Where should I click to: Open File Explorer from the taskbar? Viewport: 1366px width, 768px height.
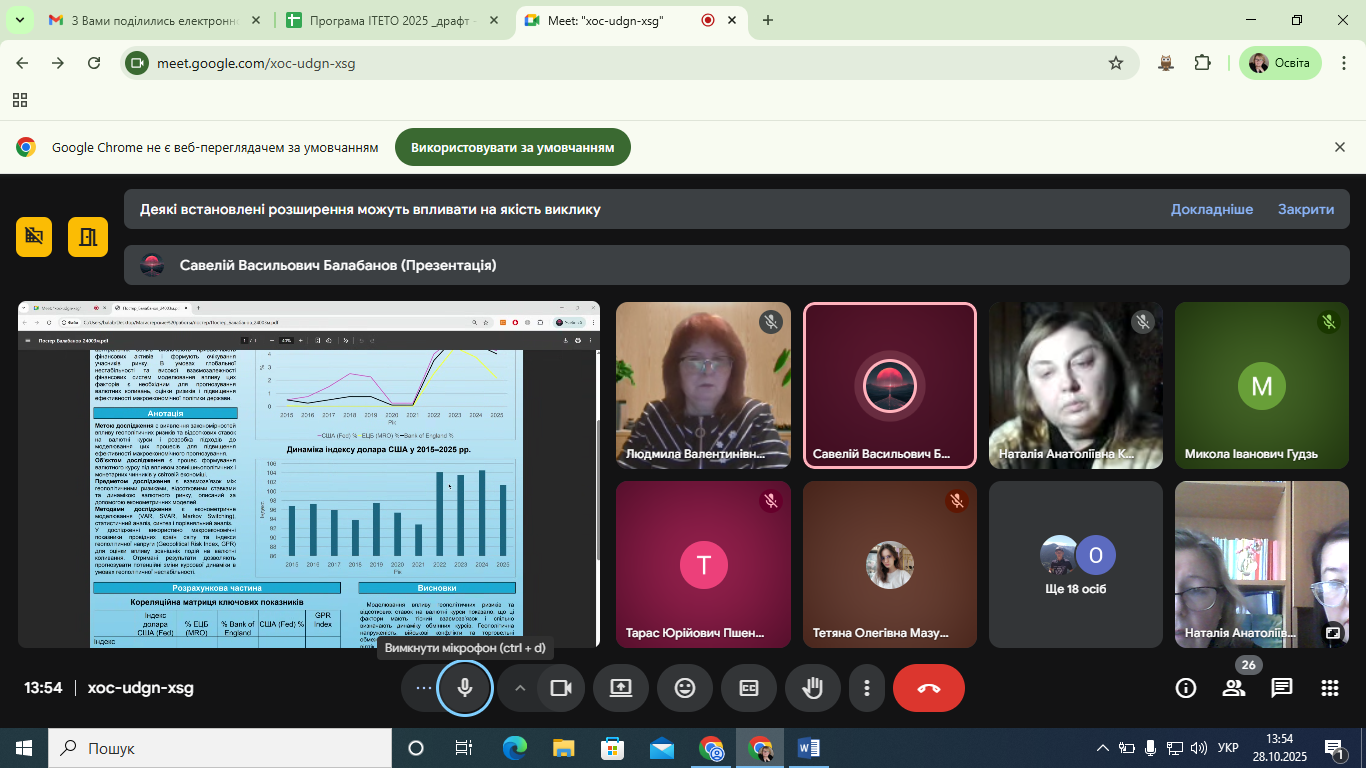564,748
